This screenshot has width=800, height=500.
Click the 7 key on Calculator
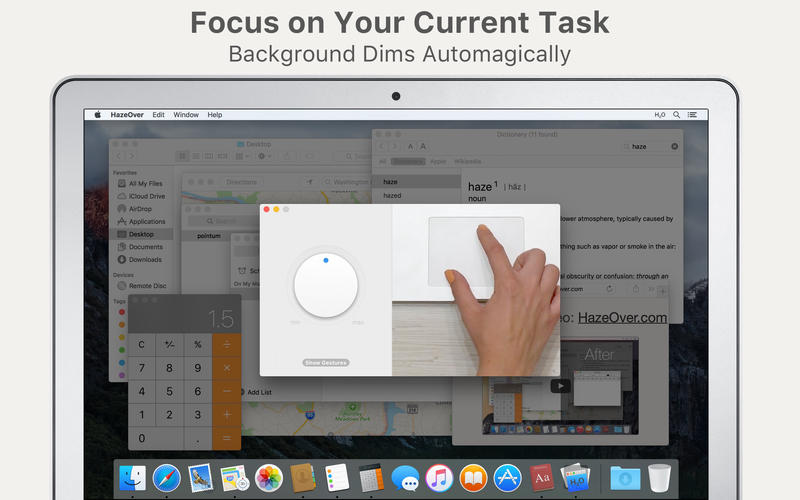tap(142, 368)
